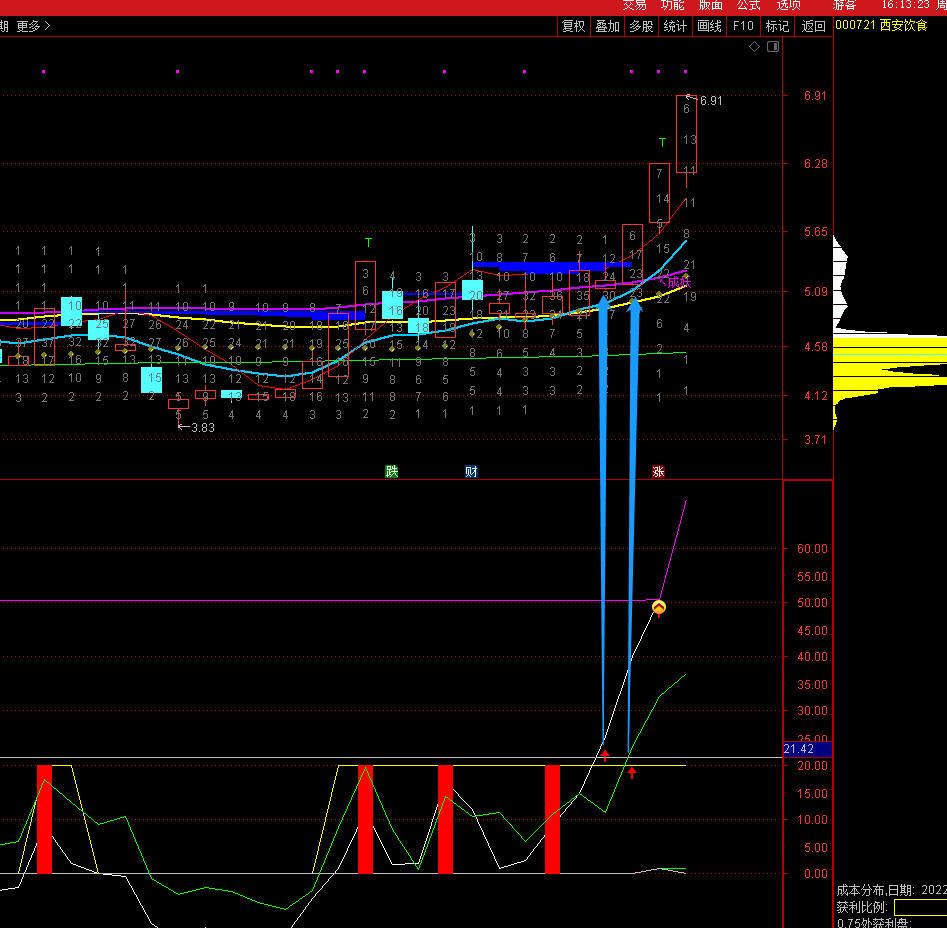947x928 pixels.
Task: Click the 5.09 price axis label
Action: coord(815,292)
